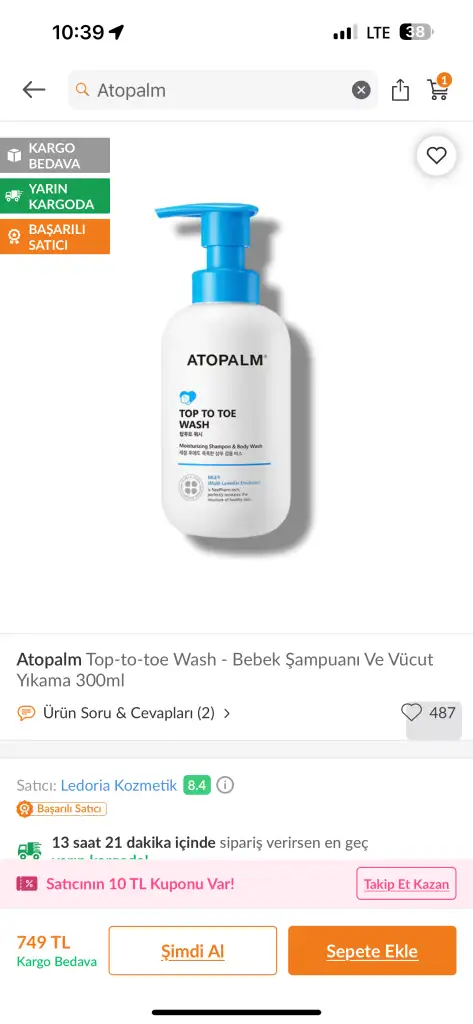Screen dimensions: 473x1024
Task: Show seller info via the info icon
Action: tap(225, 785)
